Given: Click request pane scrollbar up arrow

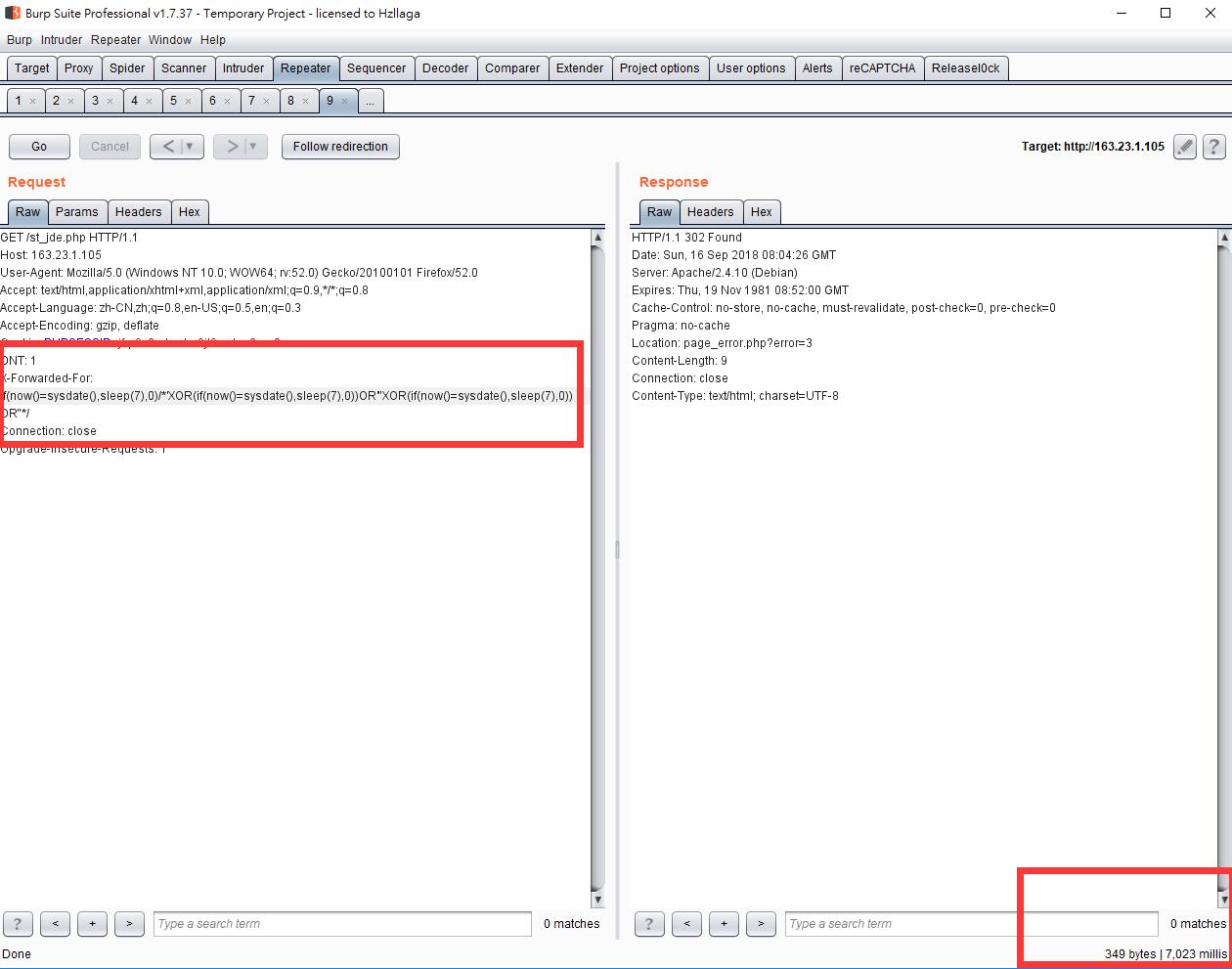Looking at the screenshot, I should click(x=598, y=238).
